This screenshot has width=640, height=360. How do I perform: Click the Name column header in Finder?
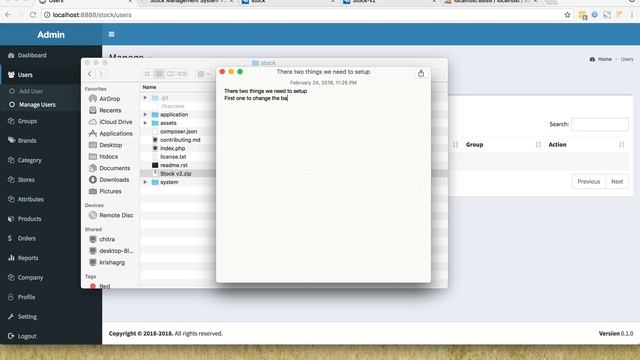click(x=149, y=87)
